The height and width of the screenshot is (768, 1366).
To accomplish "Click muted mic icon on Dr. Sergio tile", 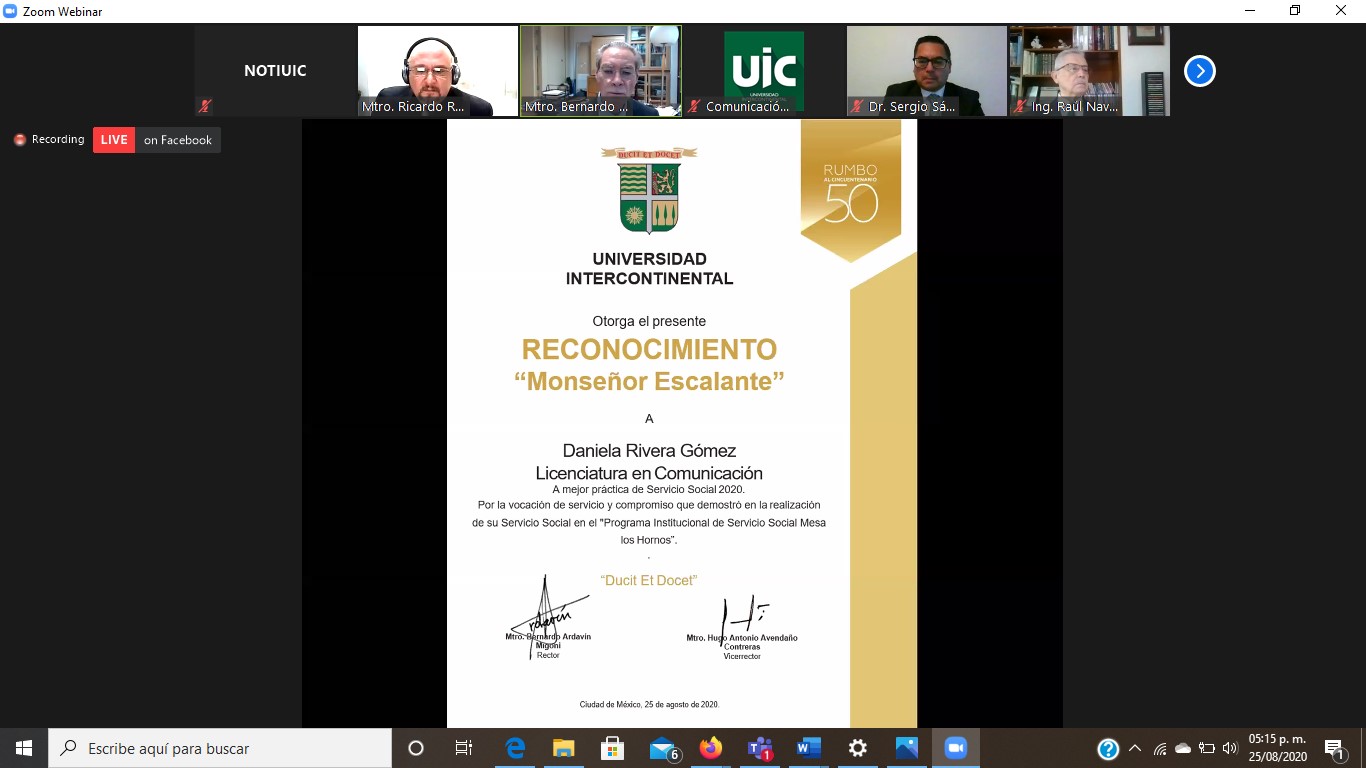I will tap(857, 106).
